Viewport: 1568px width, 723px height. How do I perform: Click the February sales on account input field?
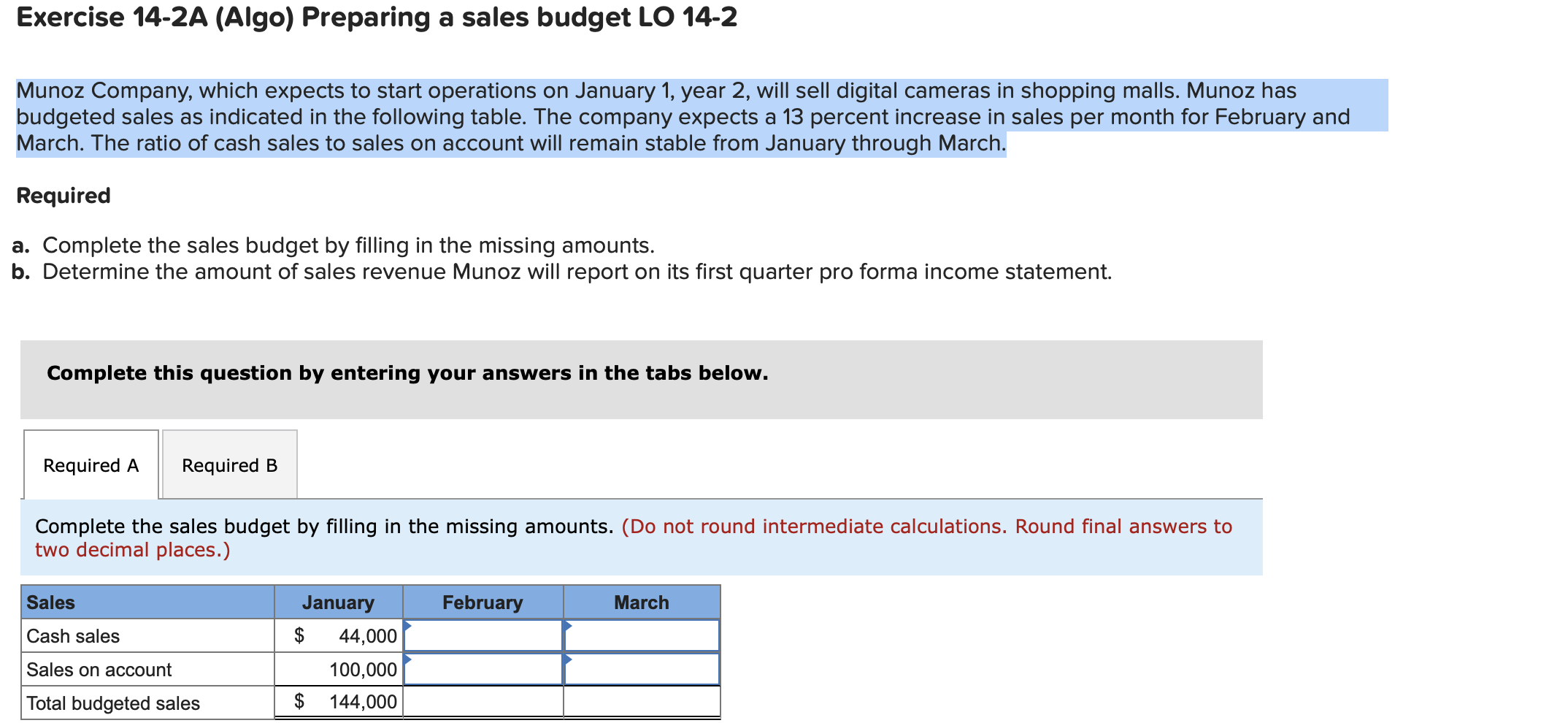[x=485, y=669]
